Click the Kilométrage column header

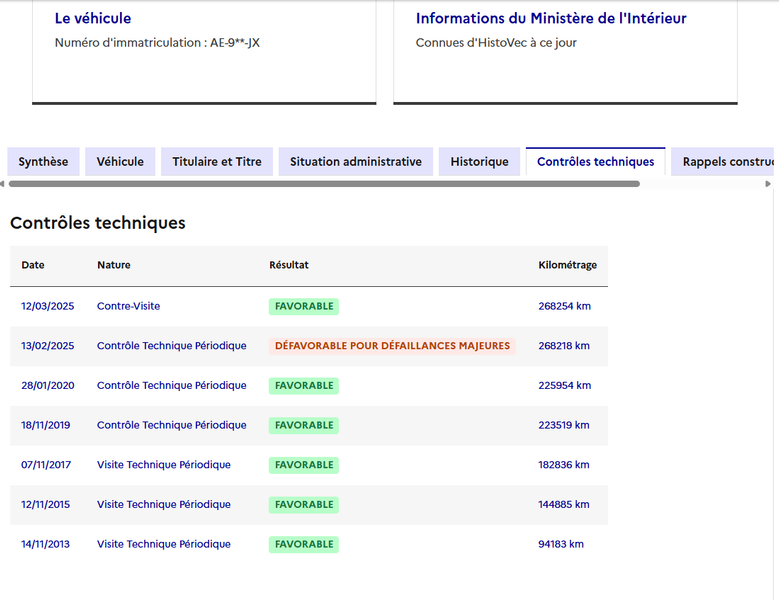pyautogui.click(x=567, y=265)
